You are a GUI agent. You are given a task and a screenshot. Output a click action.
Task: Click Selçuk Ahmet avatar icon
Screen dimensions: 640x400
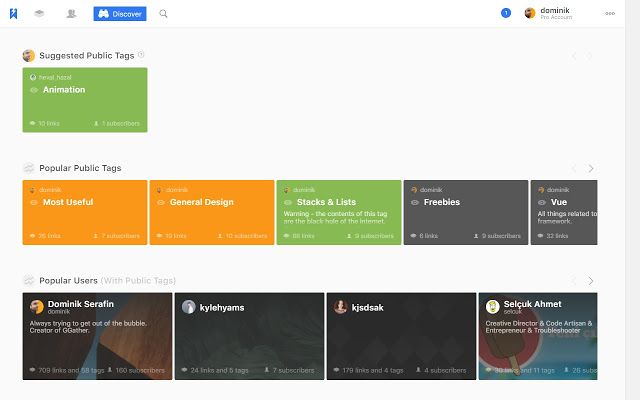492,307
